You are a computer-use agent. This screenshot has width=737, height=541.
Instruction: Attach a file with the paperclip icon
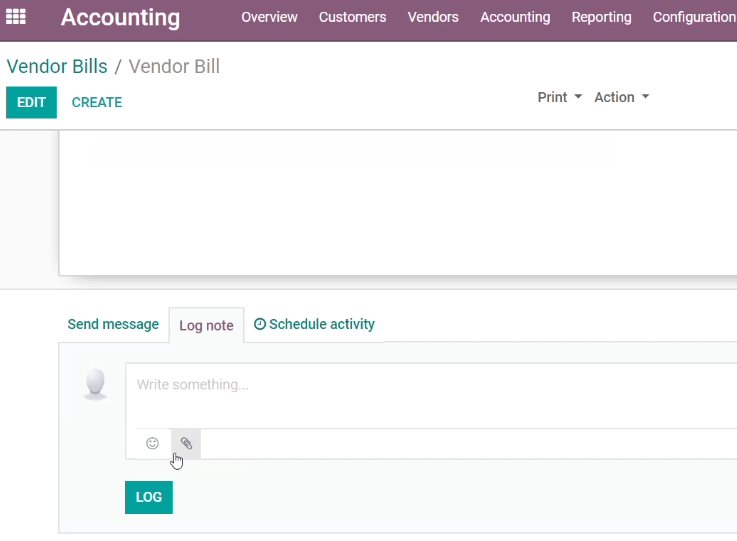[186, 443]
